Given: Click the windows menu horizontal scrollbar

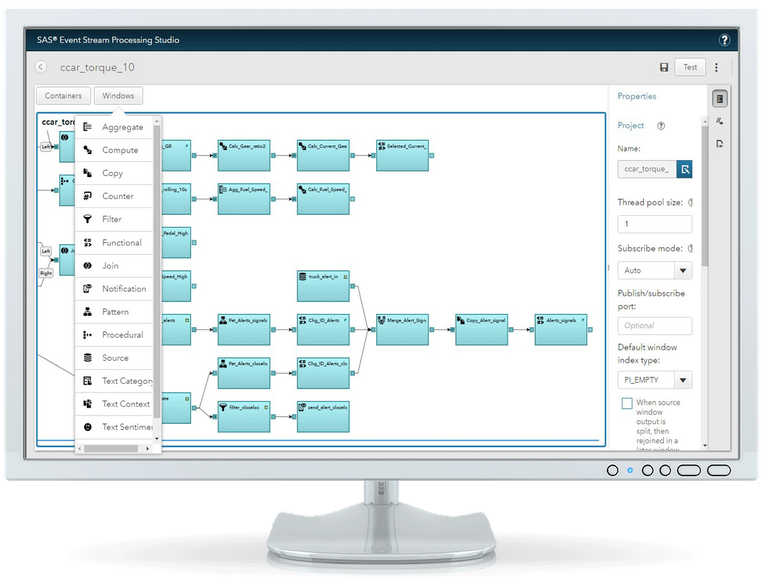Looking at the screenshot, I should point(111,448).
